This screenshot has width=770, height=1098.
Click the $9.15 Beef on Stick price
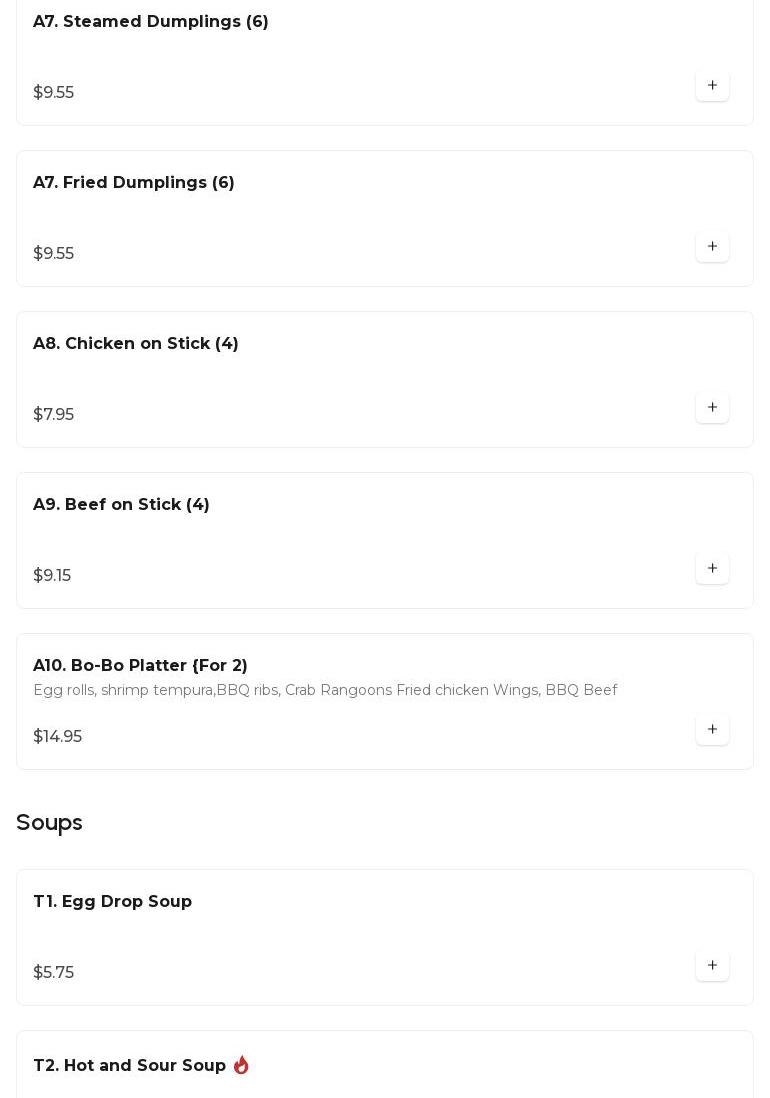click(52, 576)
